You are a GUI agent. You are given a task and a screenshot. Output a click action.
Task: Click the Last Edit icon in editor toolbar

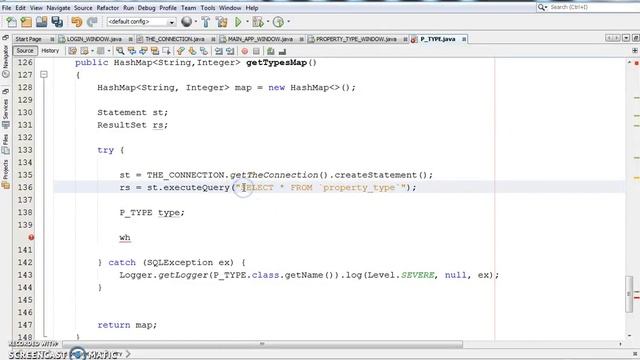click(x=72, y=51)
